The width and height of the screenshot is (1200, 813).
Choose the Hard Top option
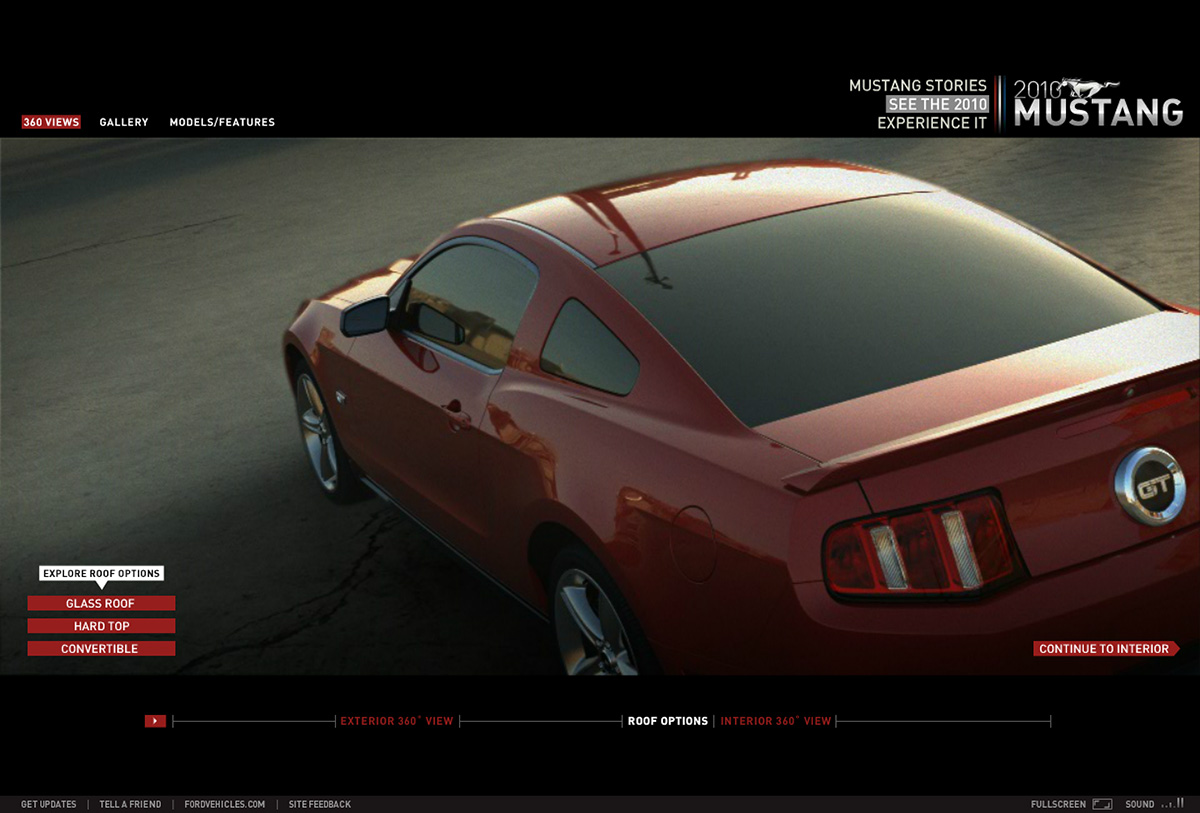coord(101,626)
